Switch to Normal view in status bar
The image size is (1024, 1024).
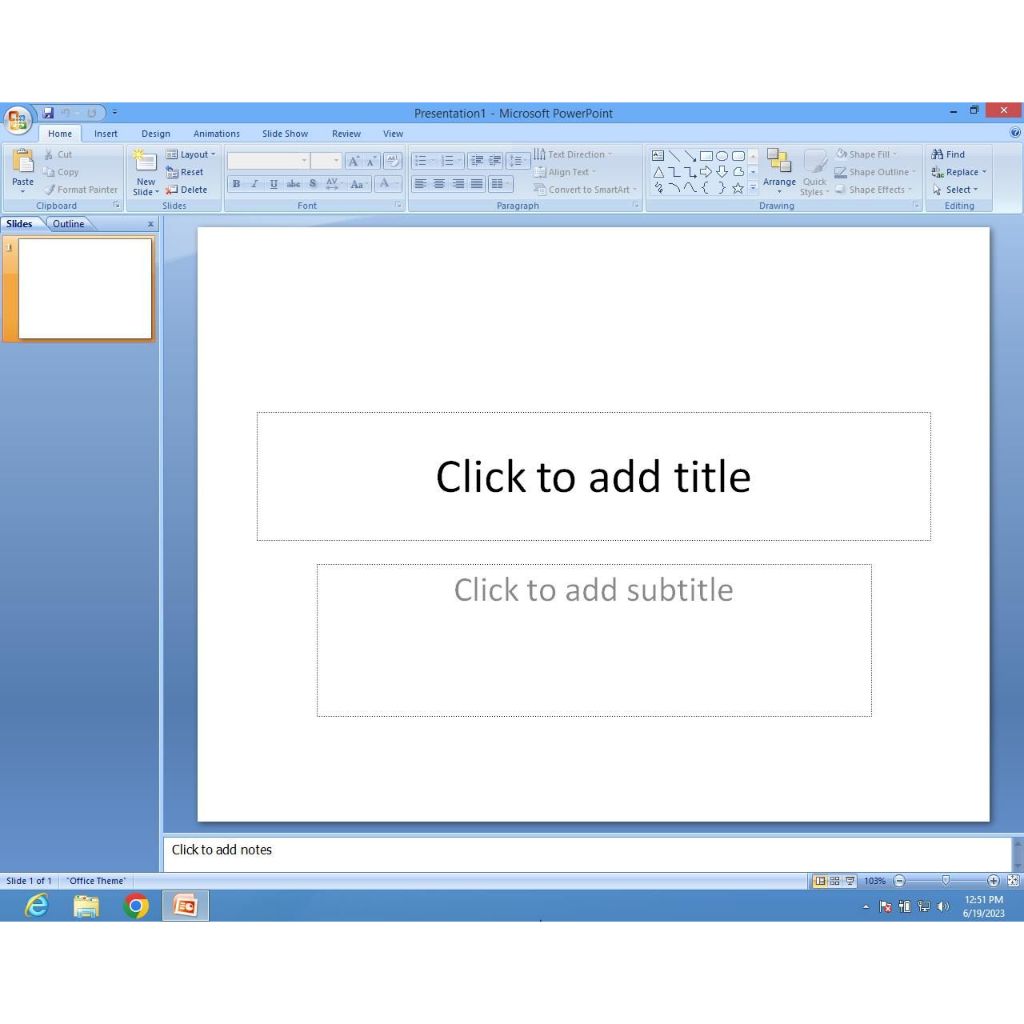click(820, 880)
